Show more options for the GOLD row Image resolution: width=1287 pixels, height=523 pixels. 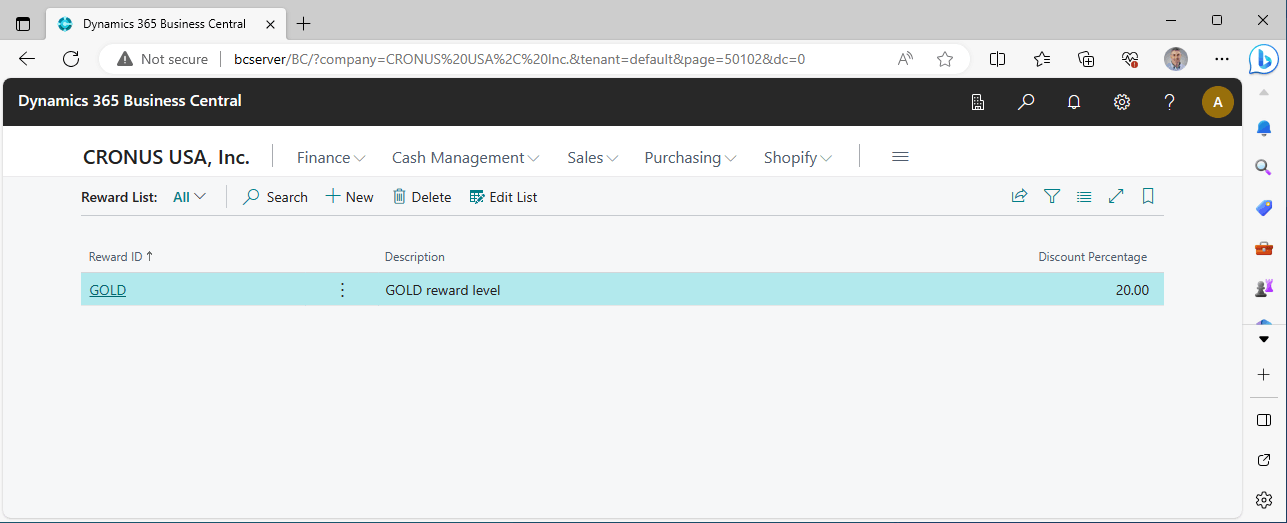click(342, 290)
